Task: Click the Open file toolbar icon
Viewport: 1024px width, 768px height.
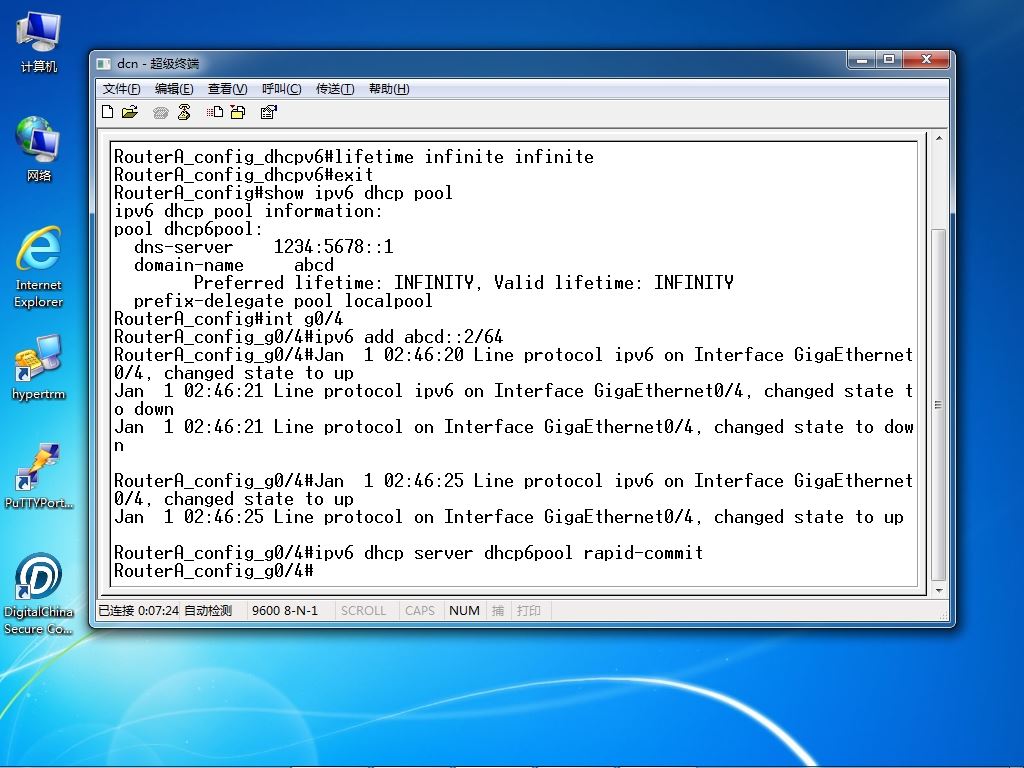Action: (x=130, y=112)
